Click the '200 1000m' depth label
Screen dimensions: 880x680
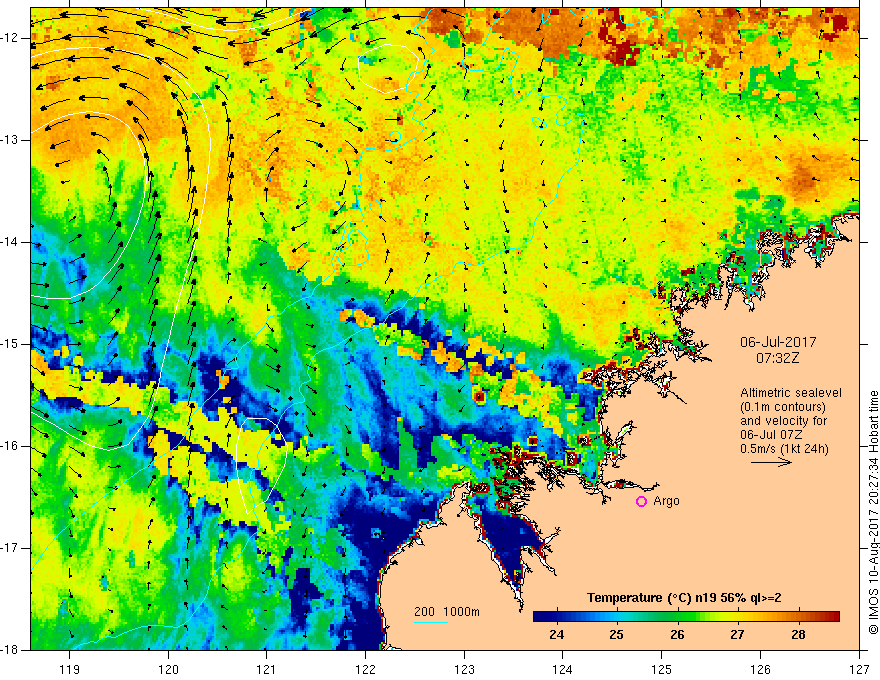coord(447,612)
